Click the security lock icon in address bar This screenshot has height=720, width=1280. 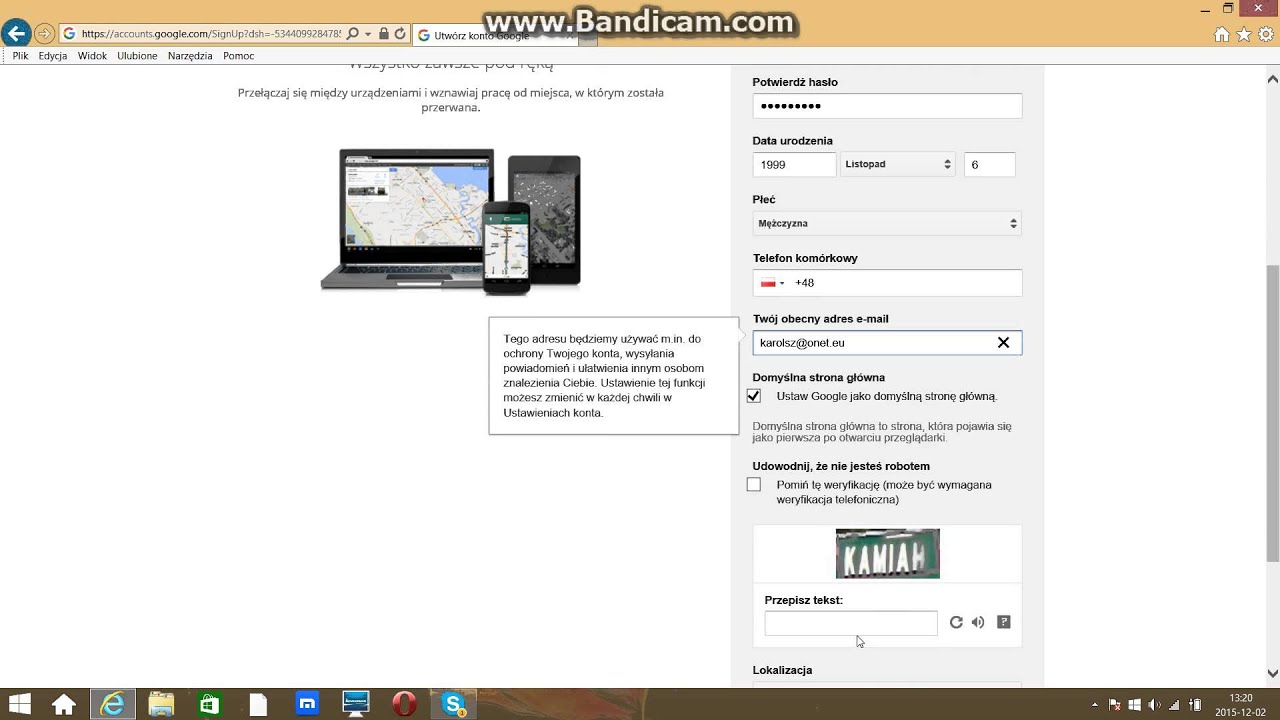click(x=384, y=34)
